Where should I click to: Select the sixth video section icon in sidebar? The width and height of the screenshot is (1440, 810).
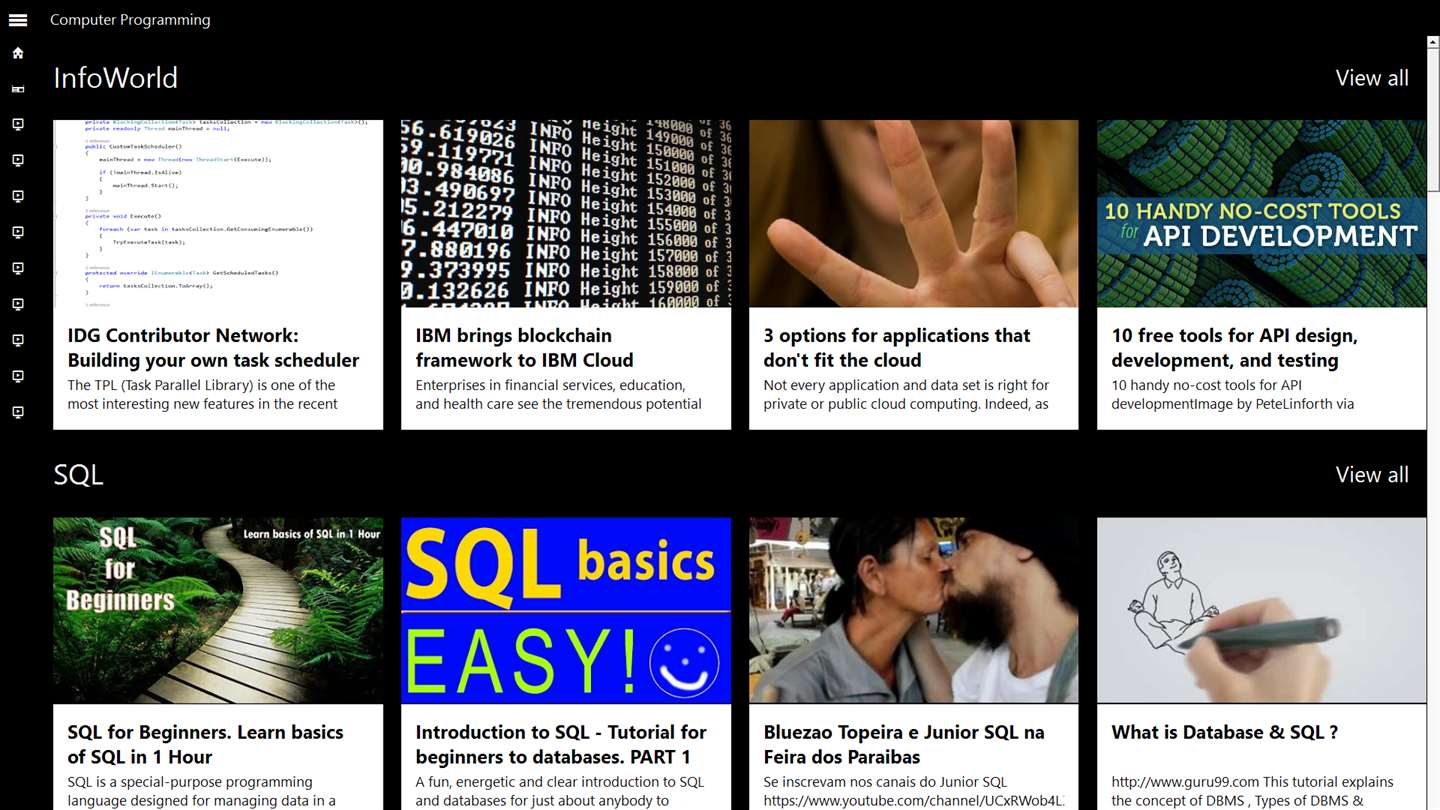click(x=18, y=305)
